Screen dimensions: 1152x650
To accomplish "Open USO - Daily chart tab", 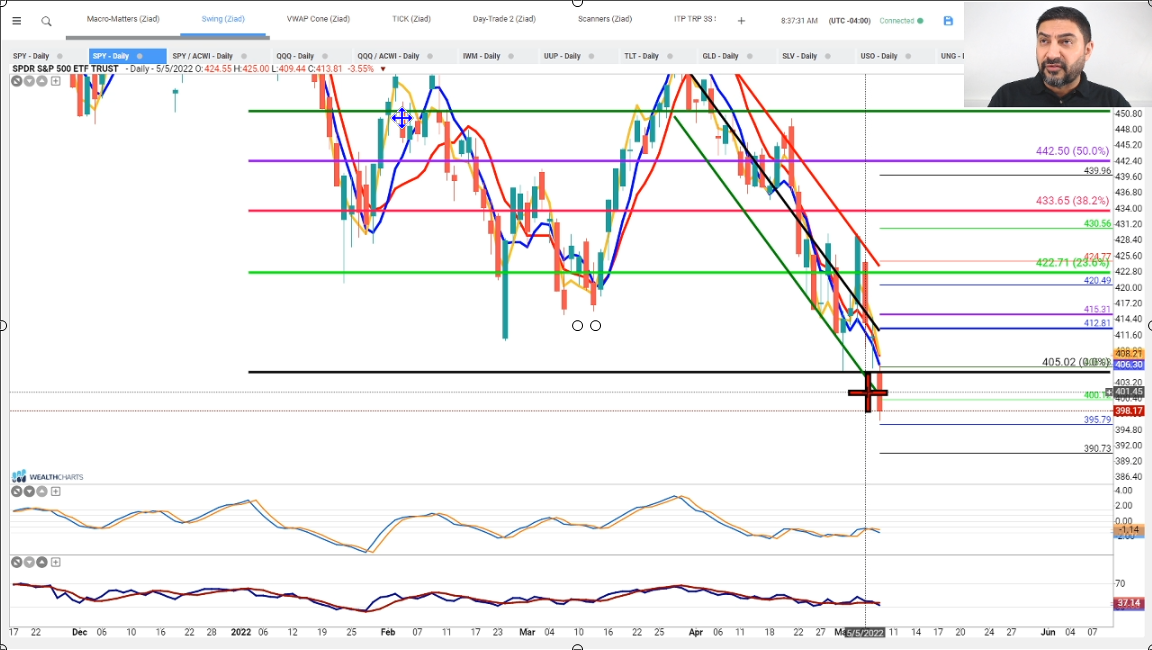I will 879,56.
